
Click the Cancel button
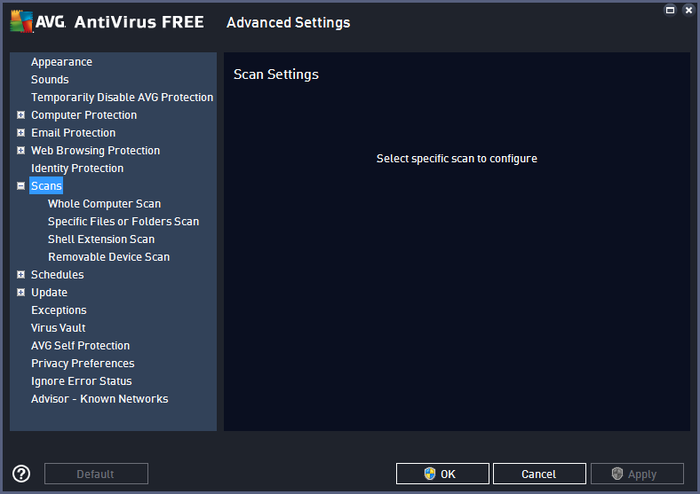tap(539, 473)
